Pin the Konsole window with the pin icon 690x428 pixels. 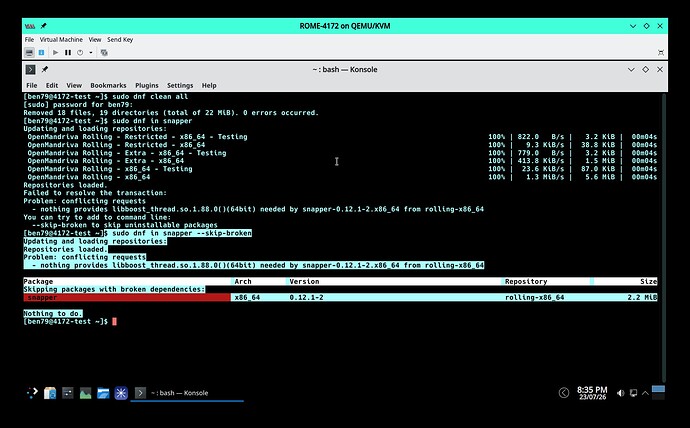click(x=44, y=70)
